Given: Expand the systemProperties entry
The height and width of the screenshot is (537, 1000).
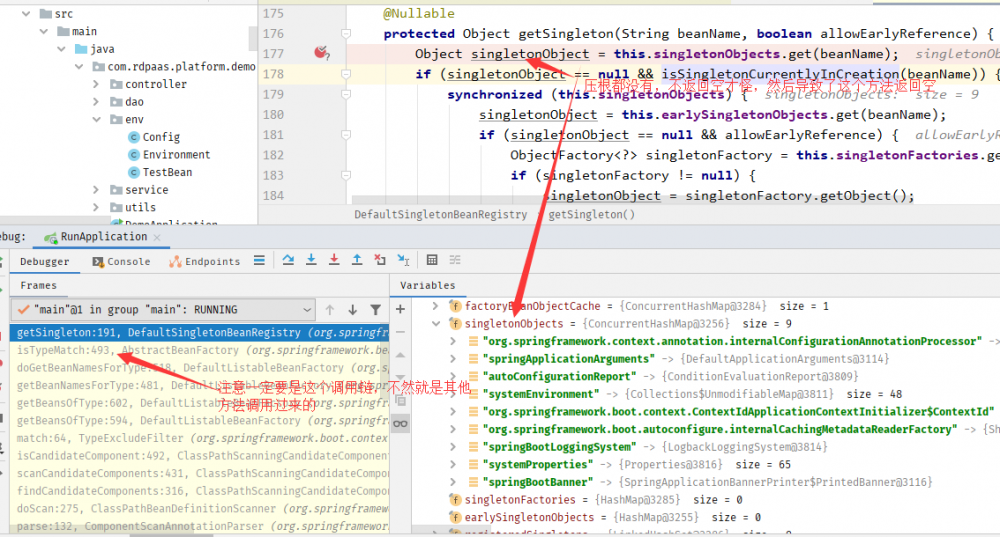Looking at the screenshot, I should (453, 464).
